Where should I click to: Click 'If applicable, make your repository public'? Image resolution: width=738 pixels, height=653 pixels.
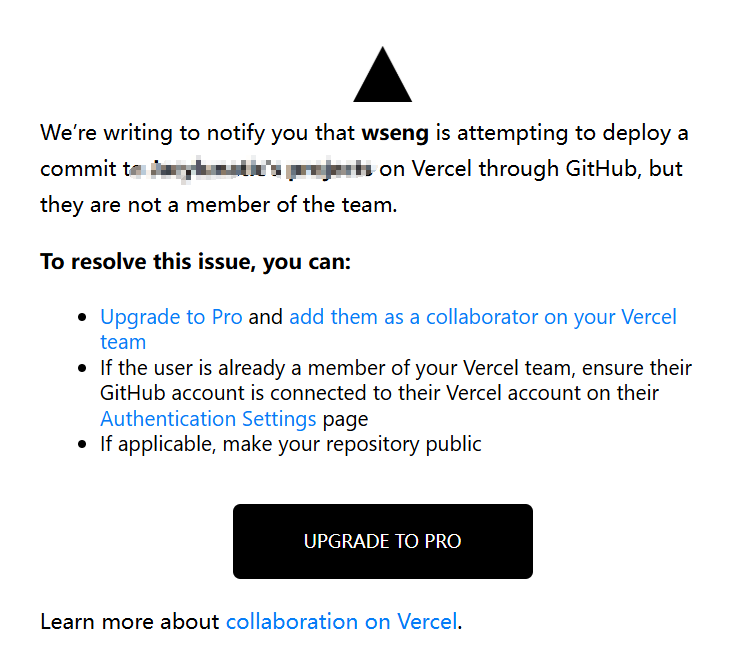pyautogui.click(x=291, y=444)
